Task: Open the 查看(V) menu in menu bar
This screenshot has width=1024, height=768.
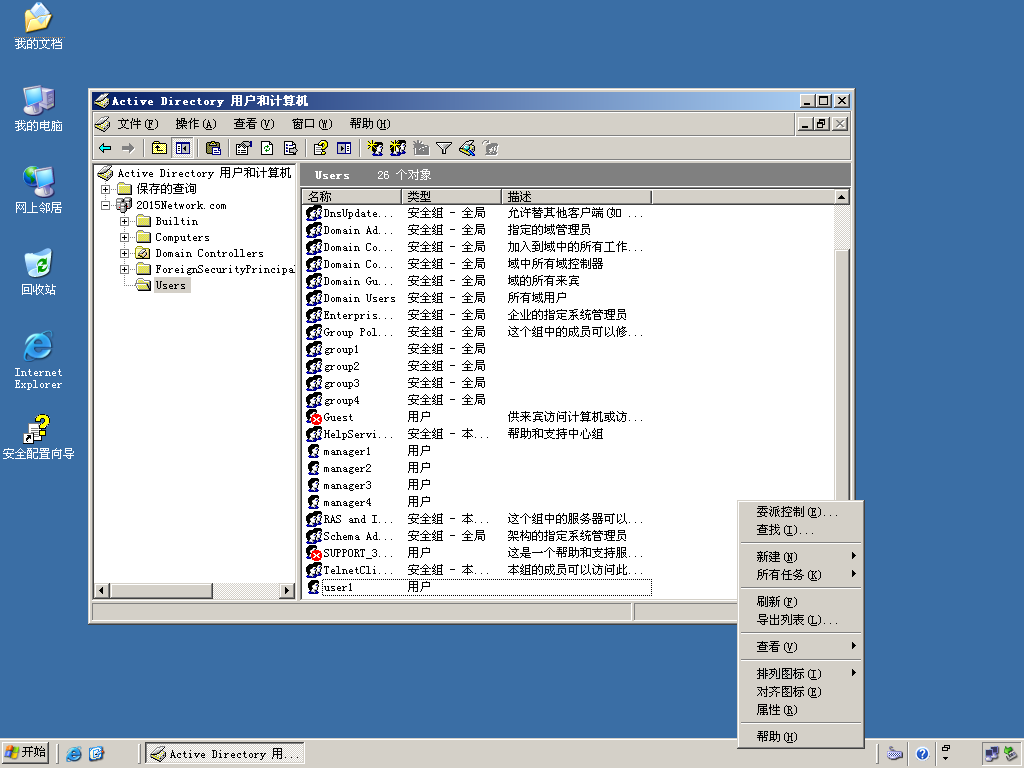Action: (x=253, y=123)
